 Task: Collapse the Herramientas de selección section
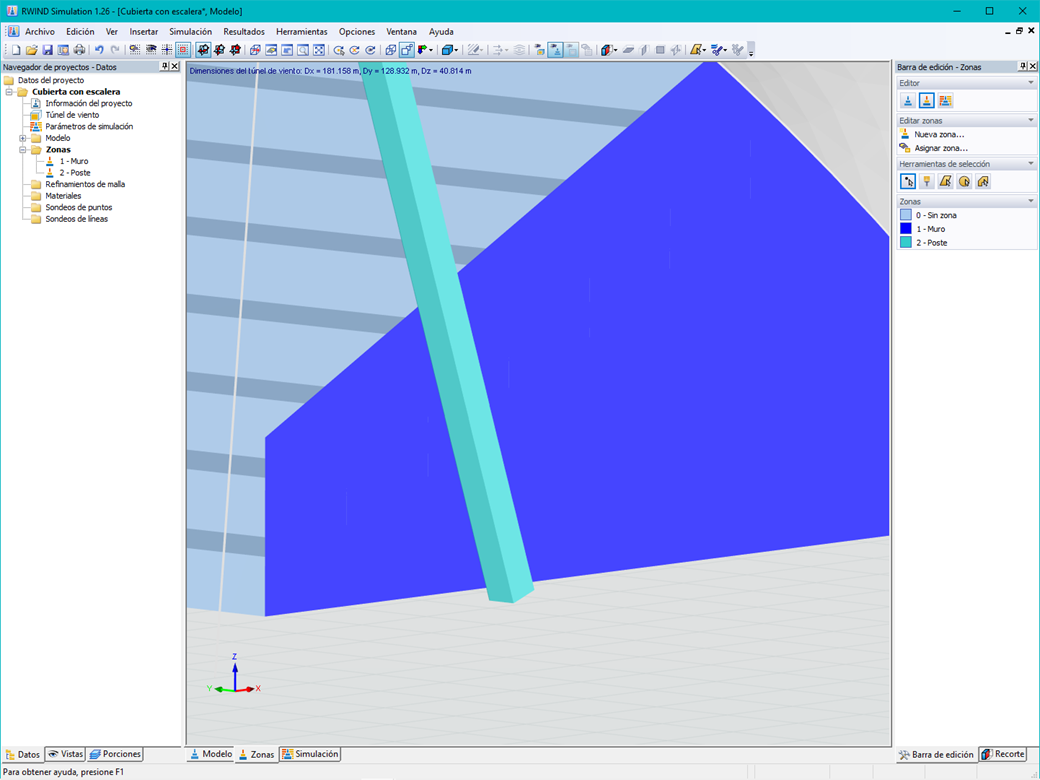pos(1030,163)
